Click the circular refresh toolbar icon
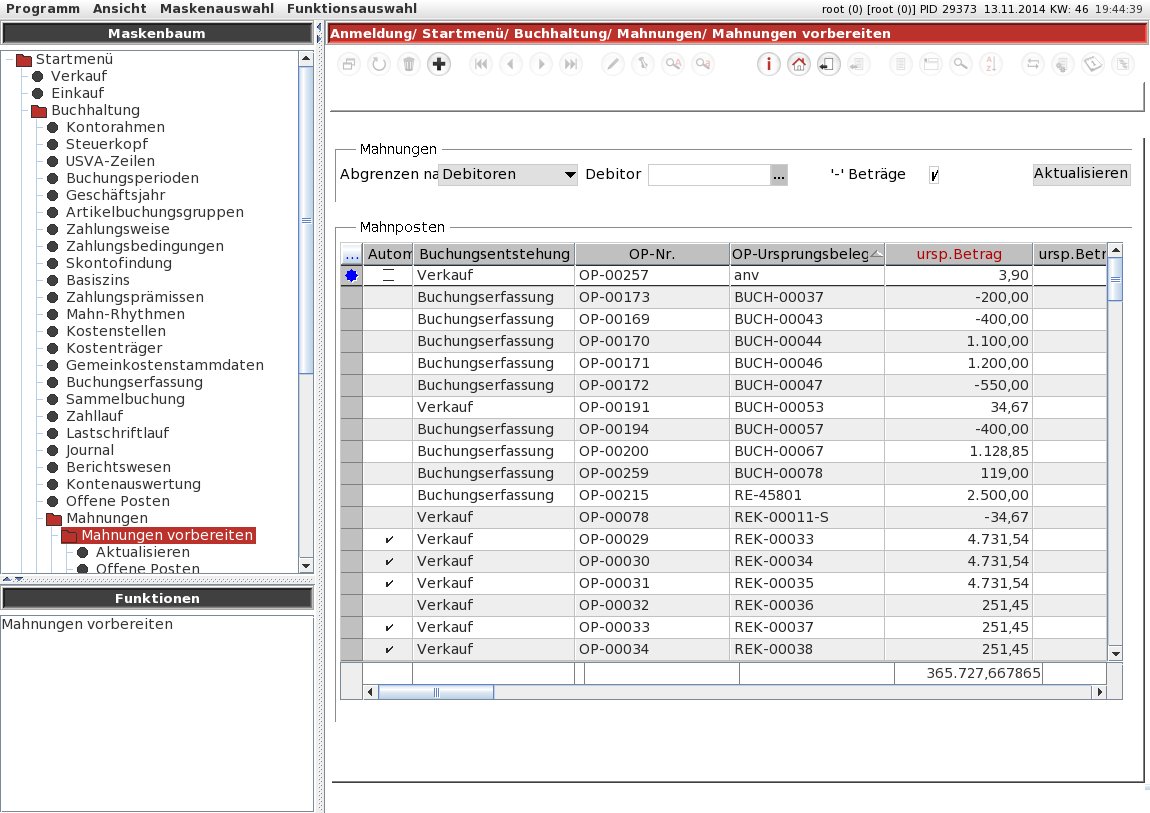 click(x=379, y=65)
